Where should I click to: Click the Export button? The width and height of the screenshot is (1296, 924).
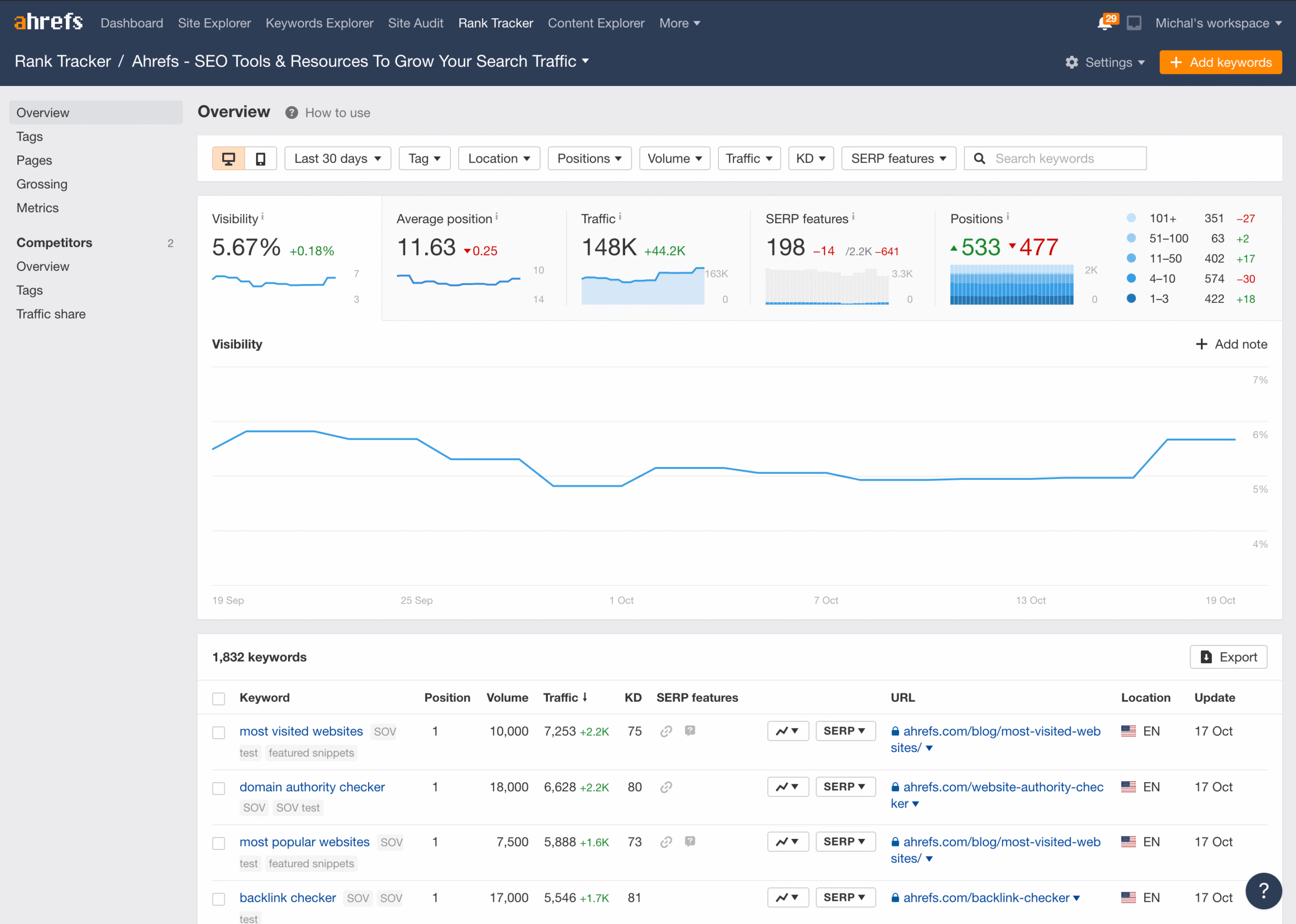pyautogui.click(x=1228, y=657)
